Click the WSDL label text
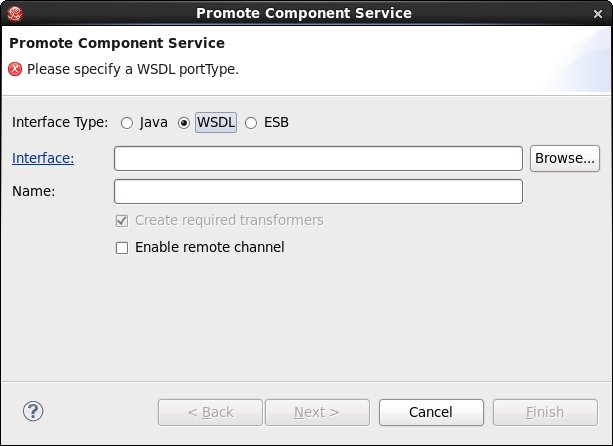The width and height of the screenshot is (613, 446). coord(216,122)
